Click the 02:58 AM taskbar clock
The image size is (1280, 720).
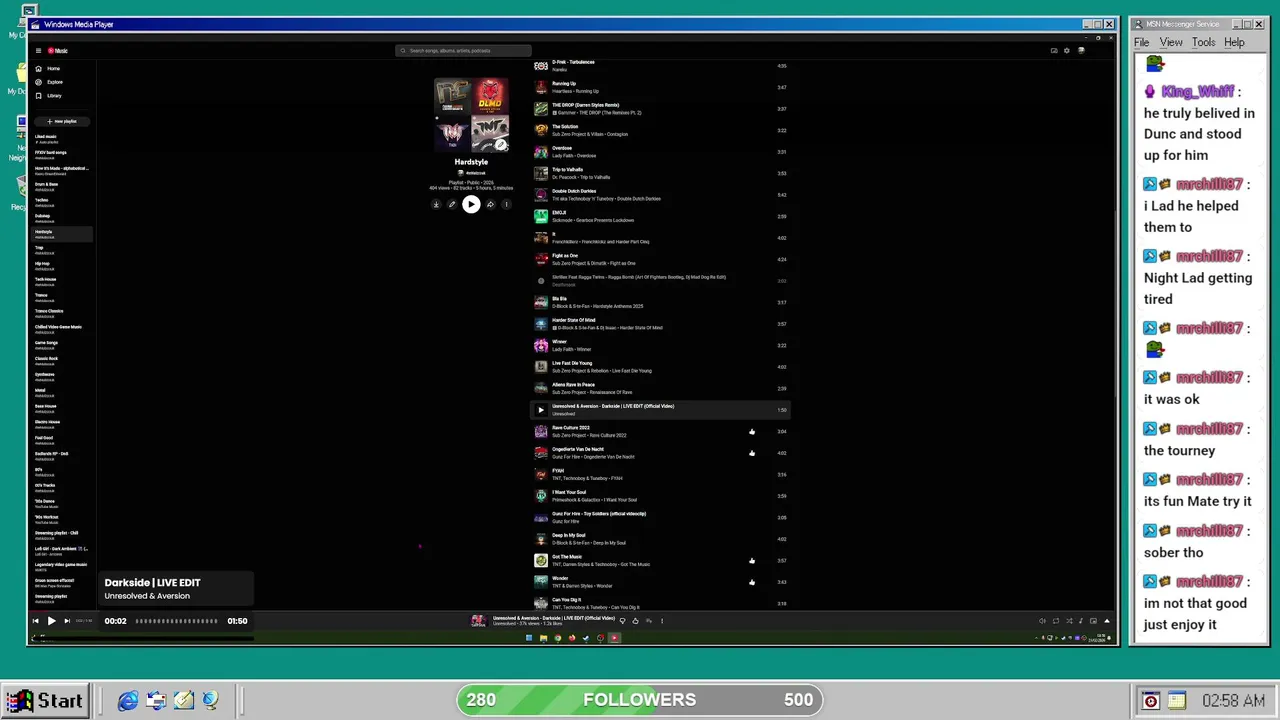coord(1233,701)
